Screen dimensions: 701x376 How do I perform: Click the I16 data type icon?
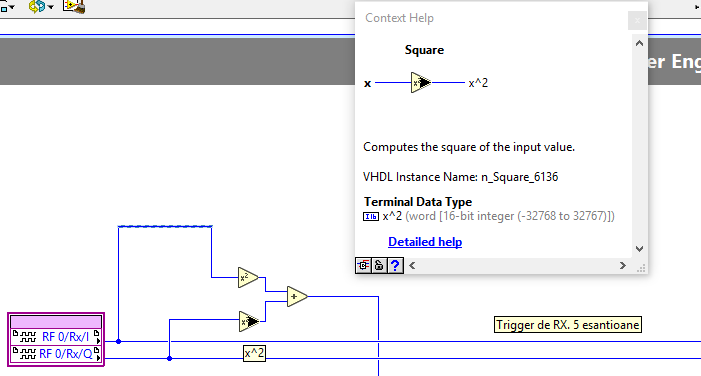tap(371, 216)
